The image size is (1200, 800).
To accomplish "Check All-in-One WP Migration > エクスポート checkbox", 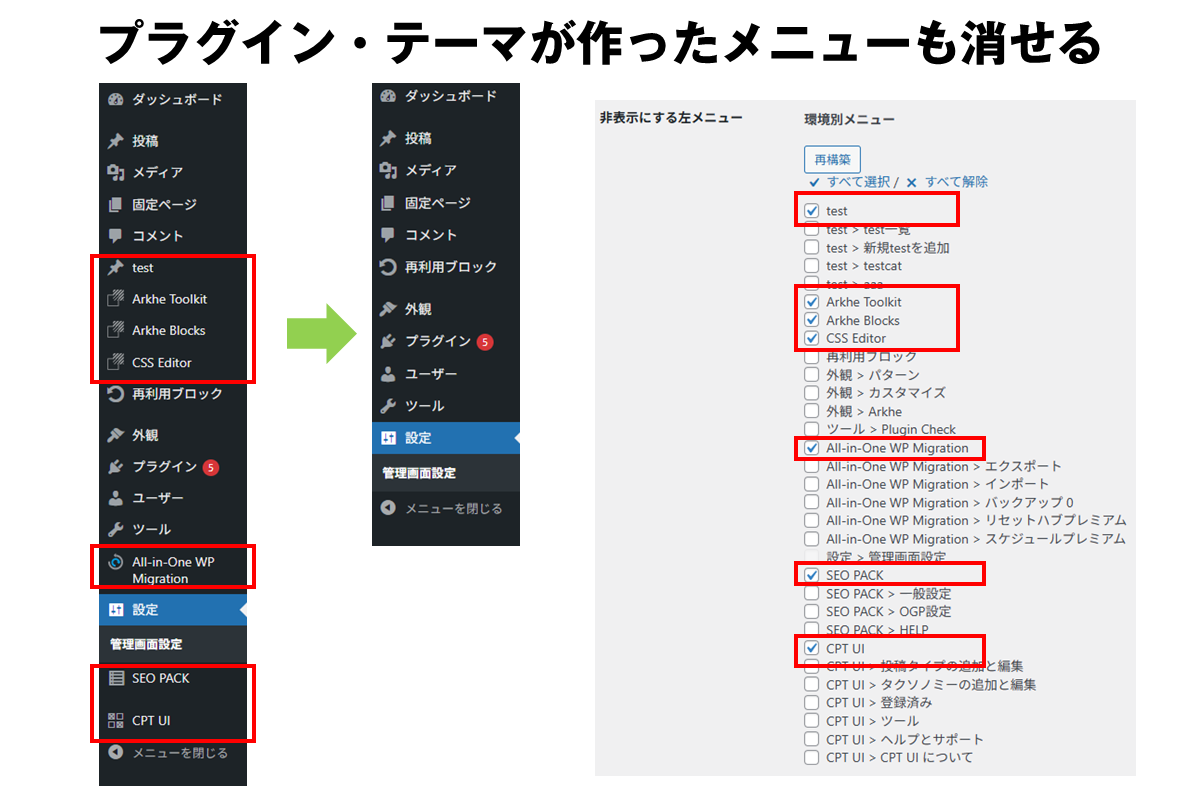I will click(812, 466).
